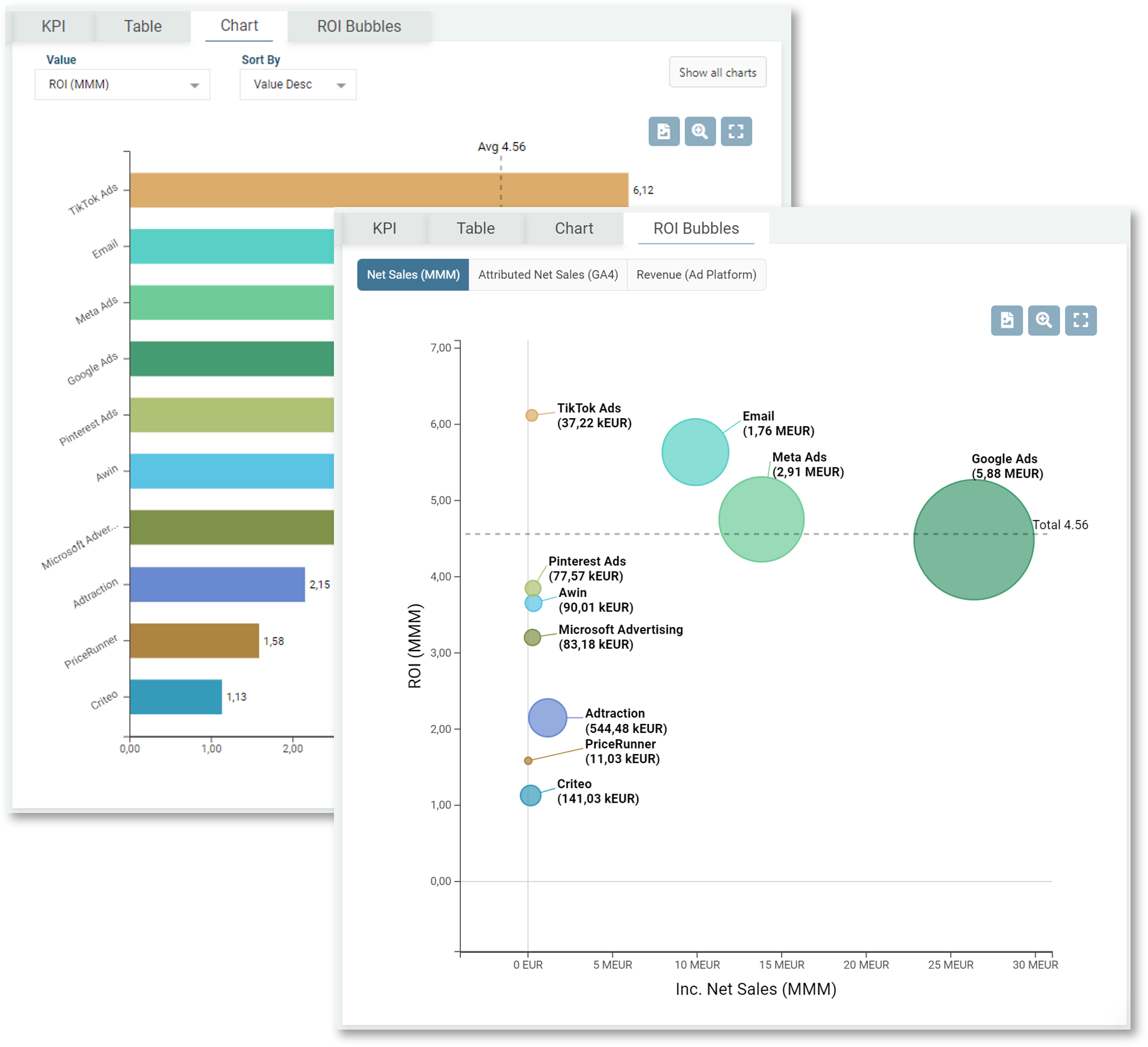Export image icon in ROI Bubbles panel
The width and height of the screenshot is (1148, 1047).
(1007, 320)
